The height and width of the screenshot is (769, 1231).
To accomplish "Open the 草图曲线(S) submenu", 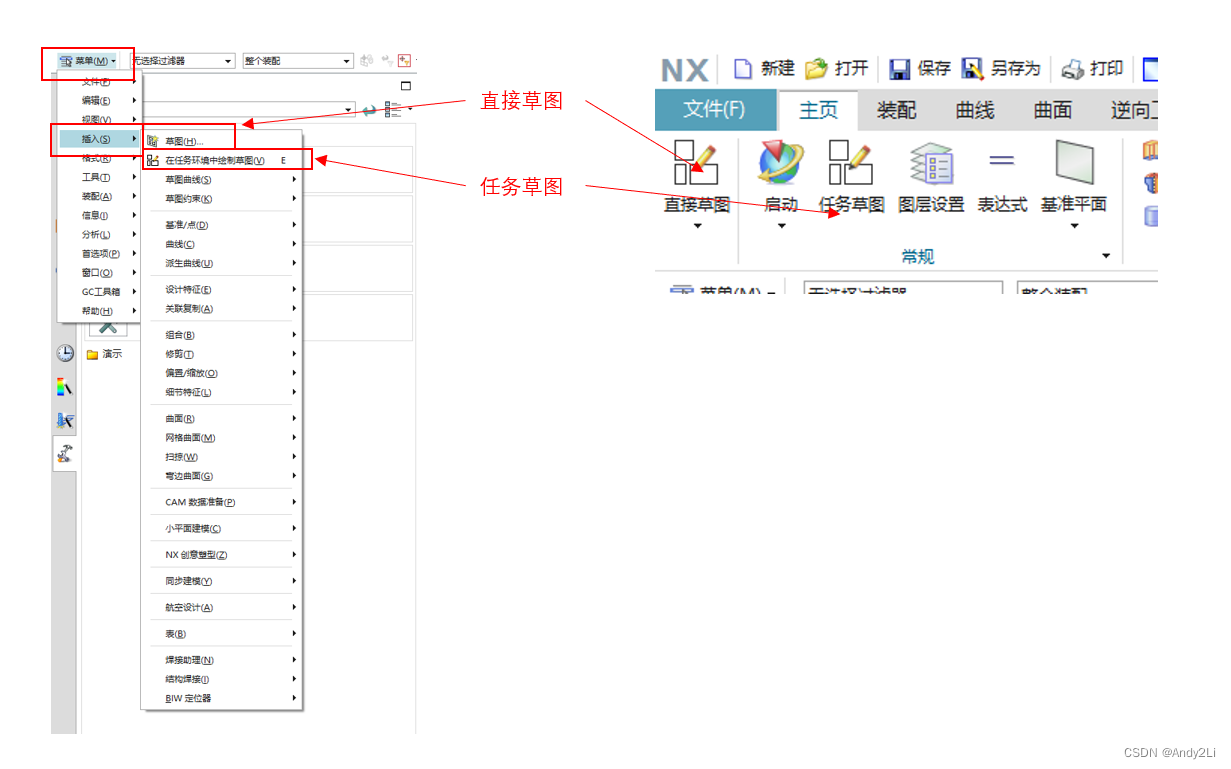I will tap(221, 179).
